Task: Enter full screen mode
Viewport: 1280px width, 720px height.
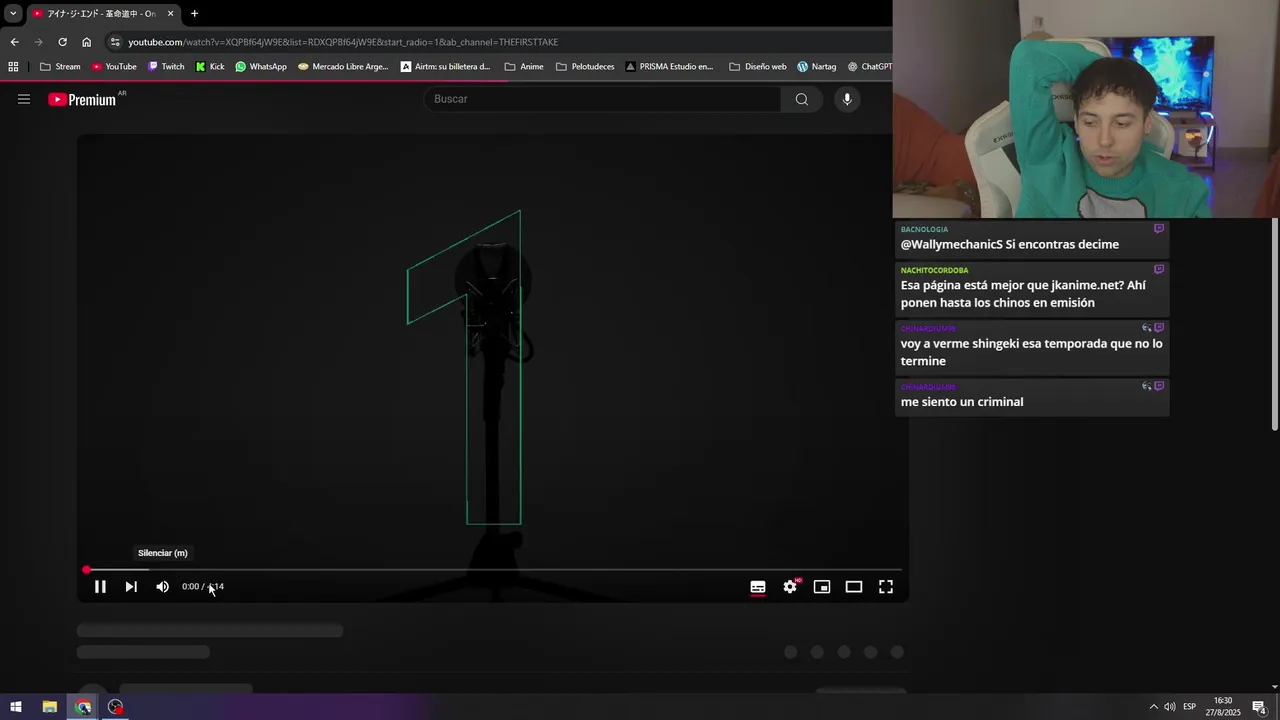Action: pyautogui.click(x=886, y=587)
